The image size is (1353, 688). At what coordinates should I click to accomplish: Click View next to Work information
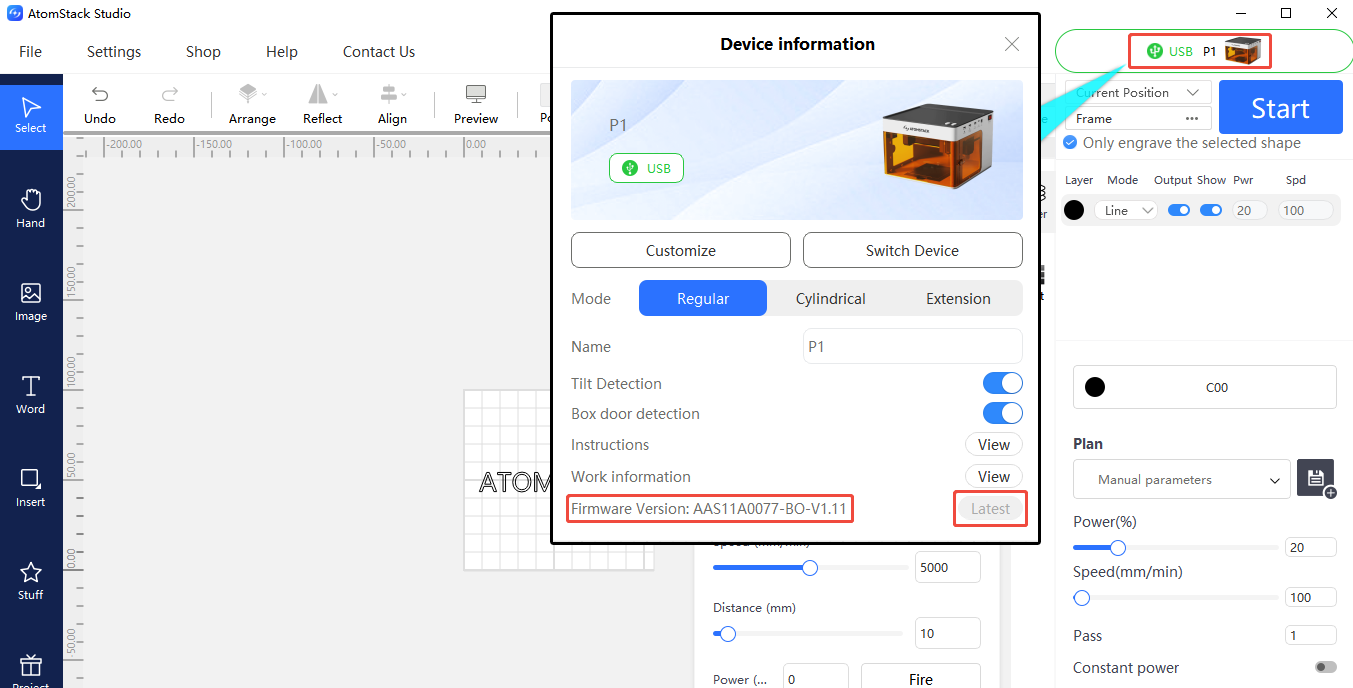click(x=994, y=476)
